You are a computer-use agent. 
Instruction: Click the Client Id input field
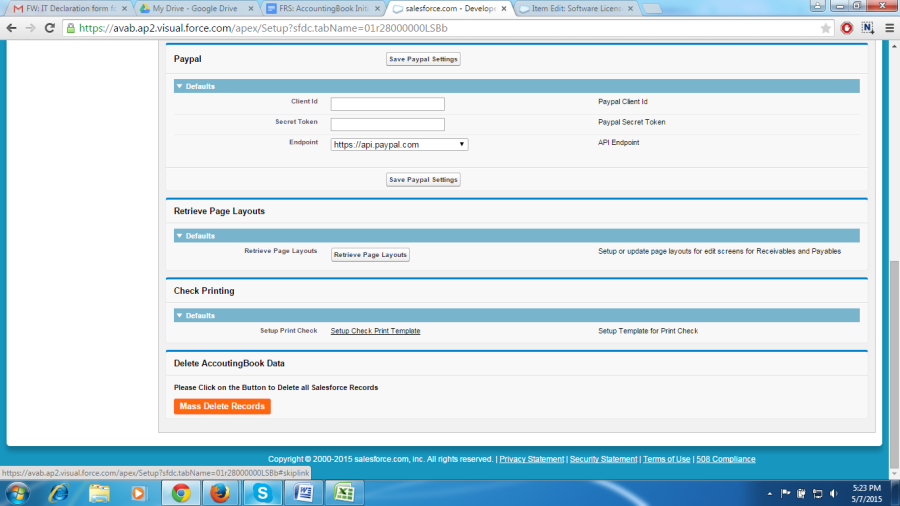click(x=387, y=104)
